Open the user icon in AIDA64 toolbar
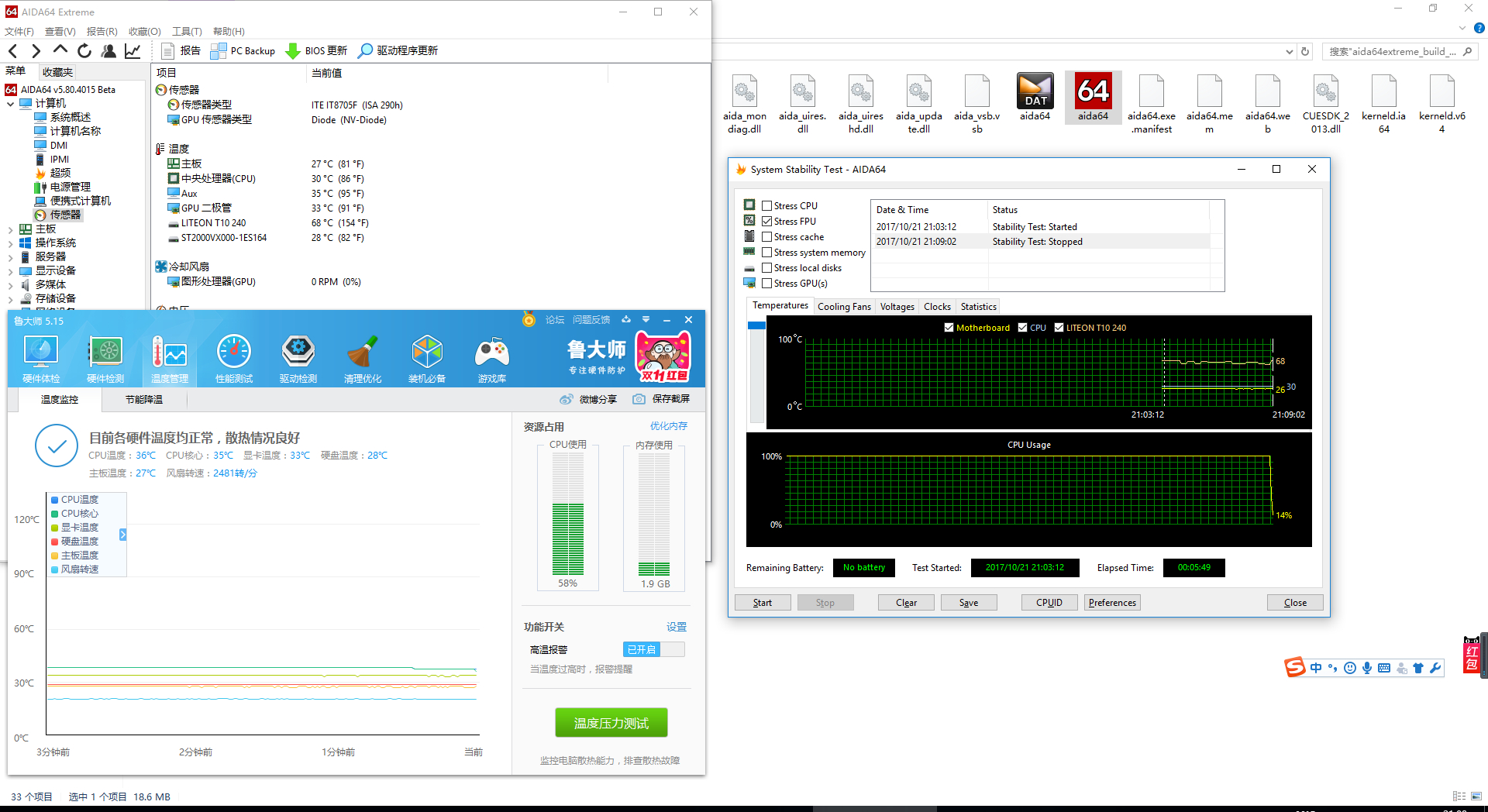The height and width of the screenshot is (812, 1488). point(108,51)
